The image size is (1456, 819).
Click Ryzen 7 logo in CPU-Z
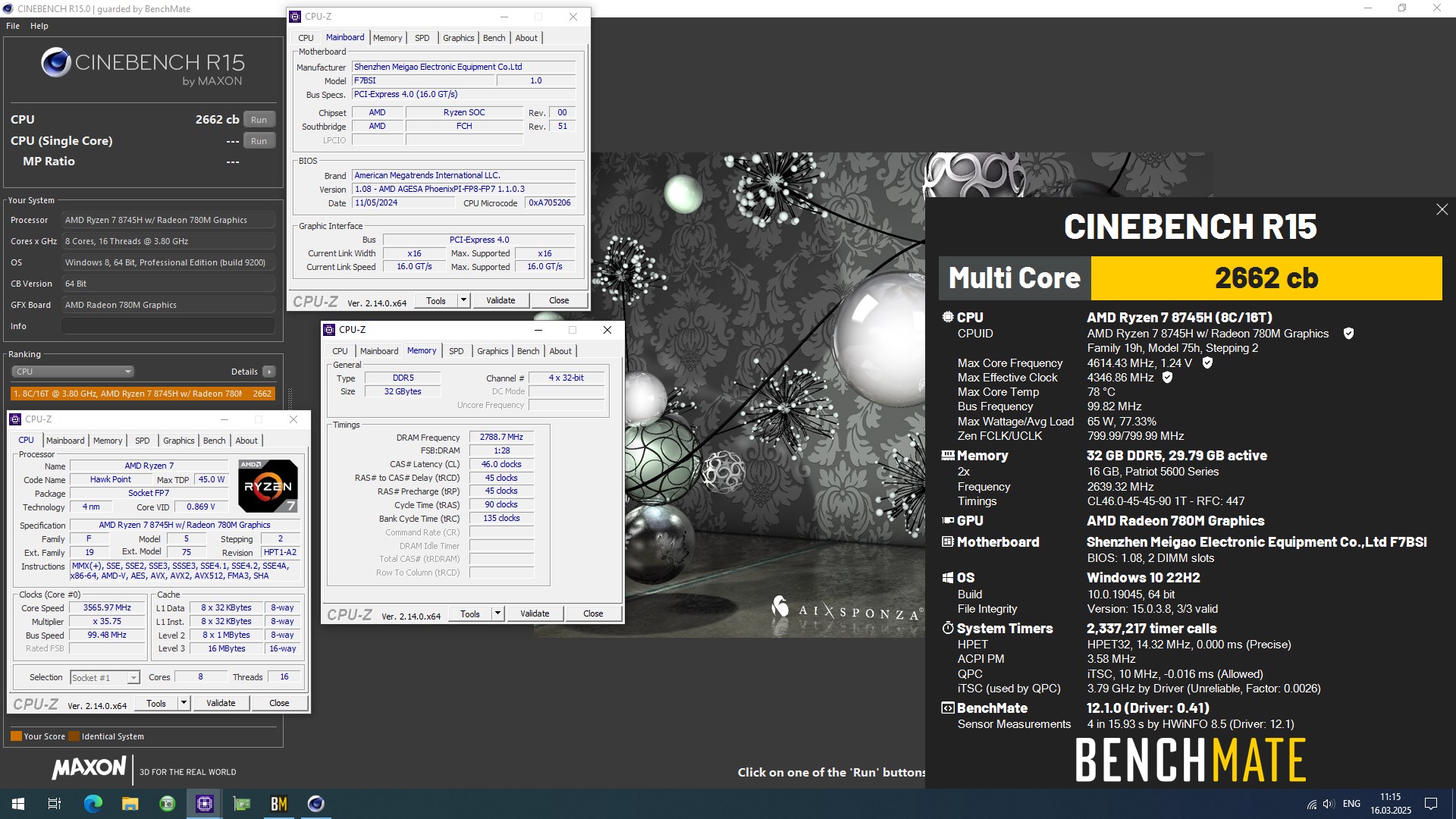[x=268, y=486]
